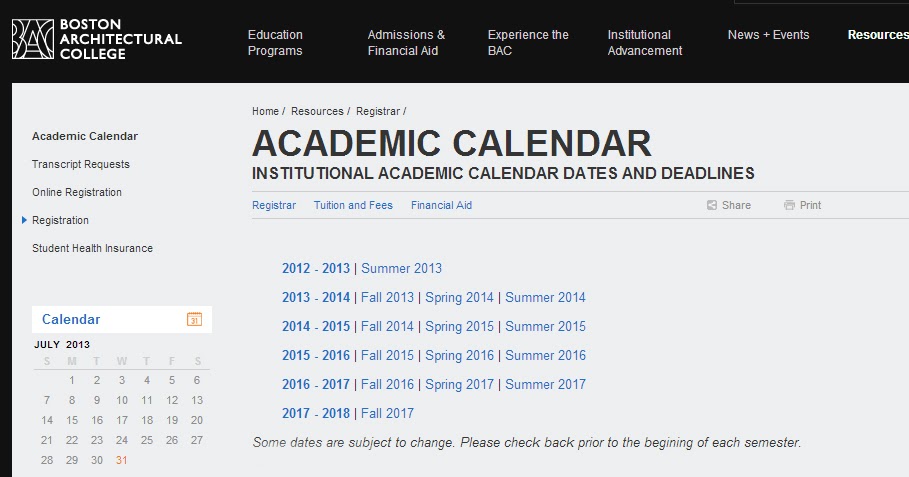Click the Share icon
This screenshot has height=477, width=909.
712,205
